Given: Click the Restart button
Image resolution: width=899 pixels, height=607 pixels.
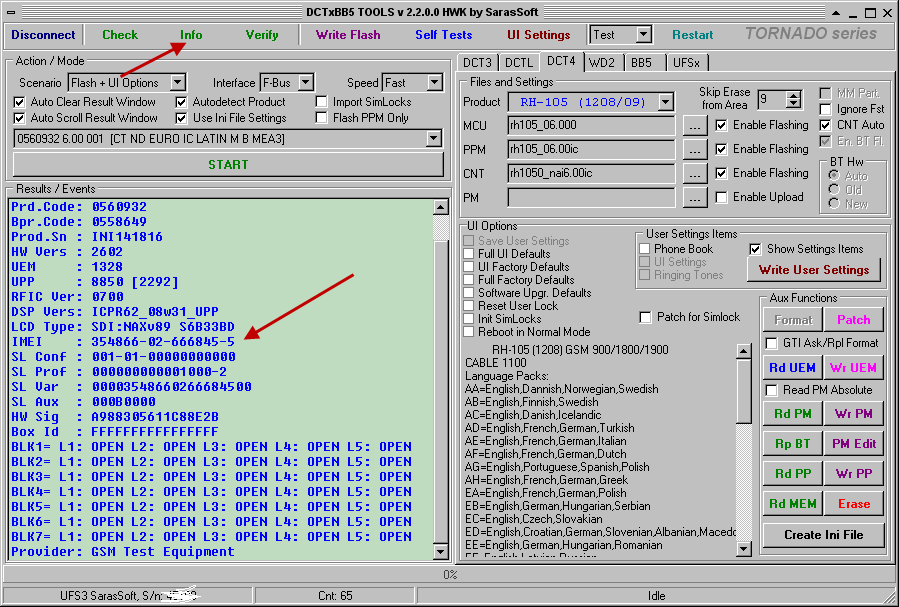Looking at the screenshot, I should [693, 35].
